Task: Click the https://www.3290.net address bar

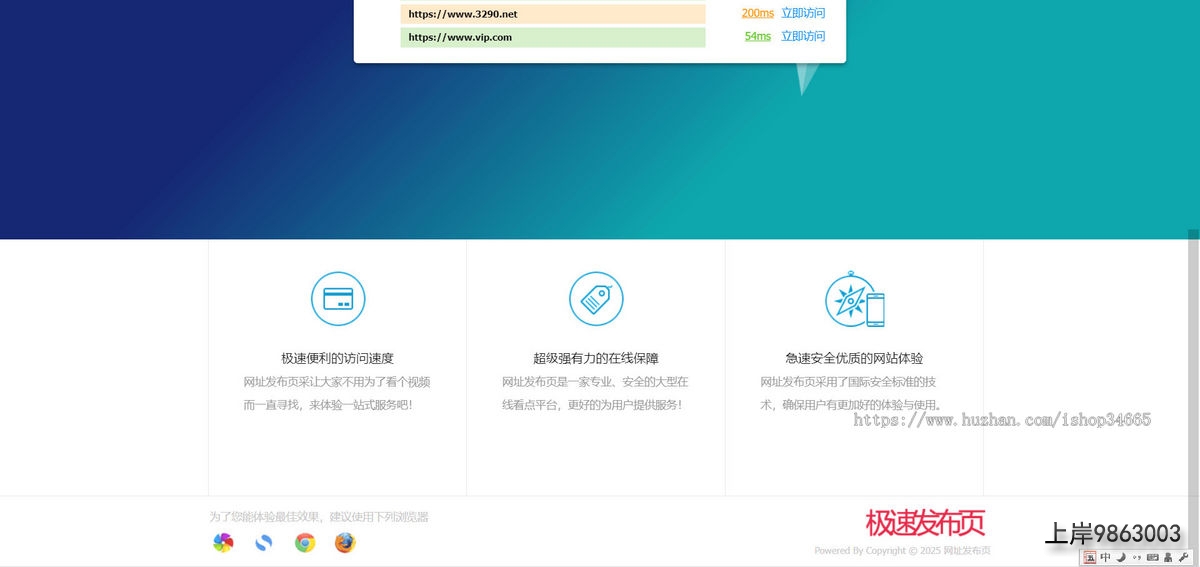Action: click(x=552, y=14)
